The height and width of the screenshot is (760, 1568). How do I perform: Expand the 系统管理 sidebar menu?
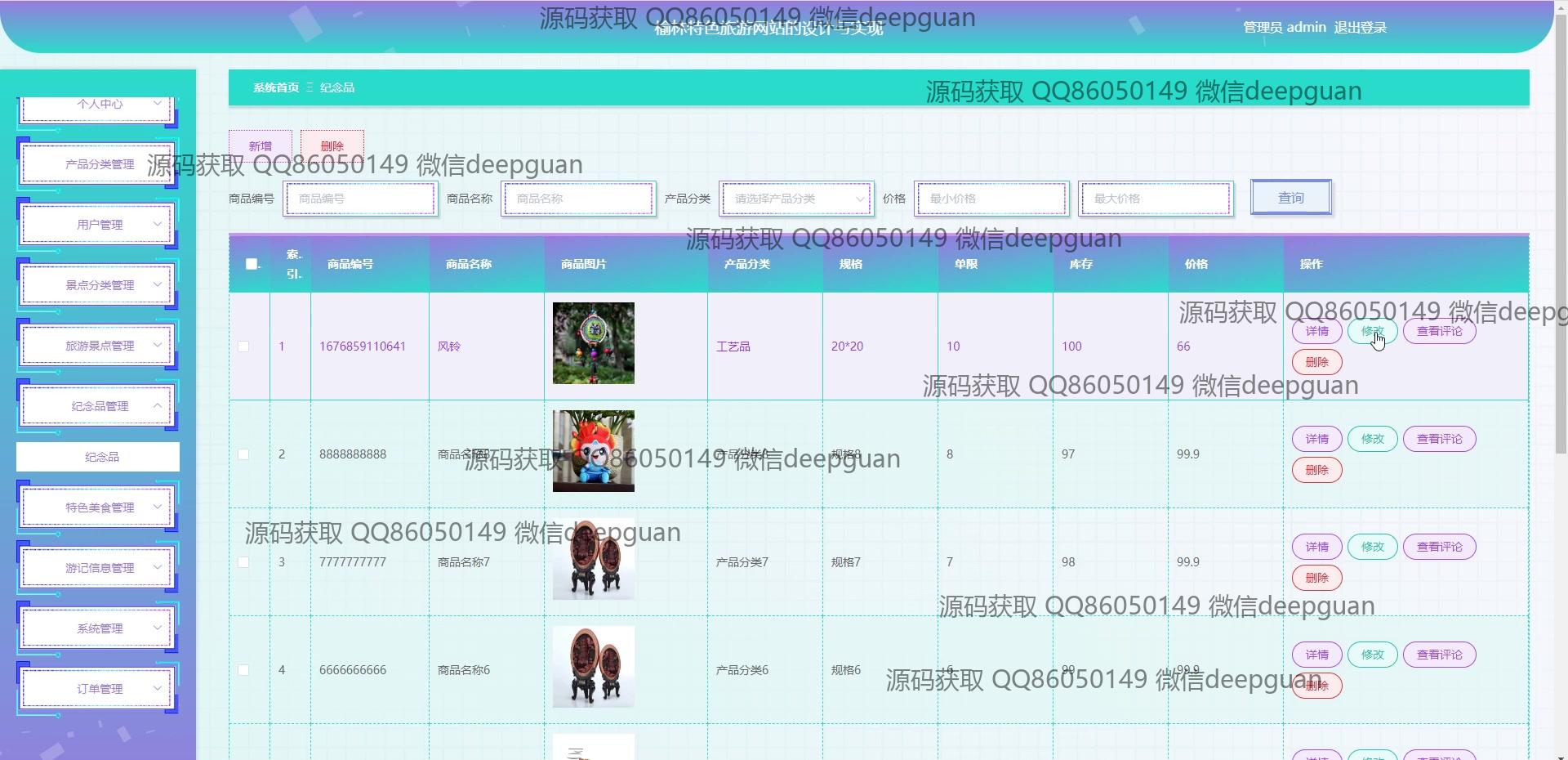click(x=98, y=628)
